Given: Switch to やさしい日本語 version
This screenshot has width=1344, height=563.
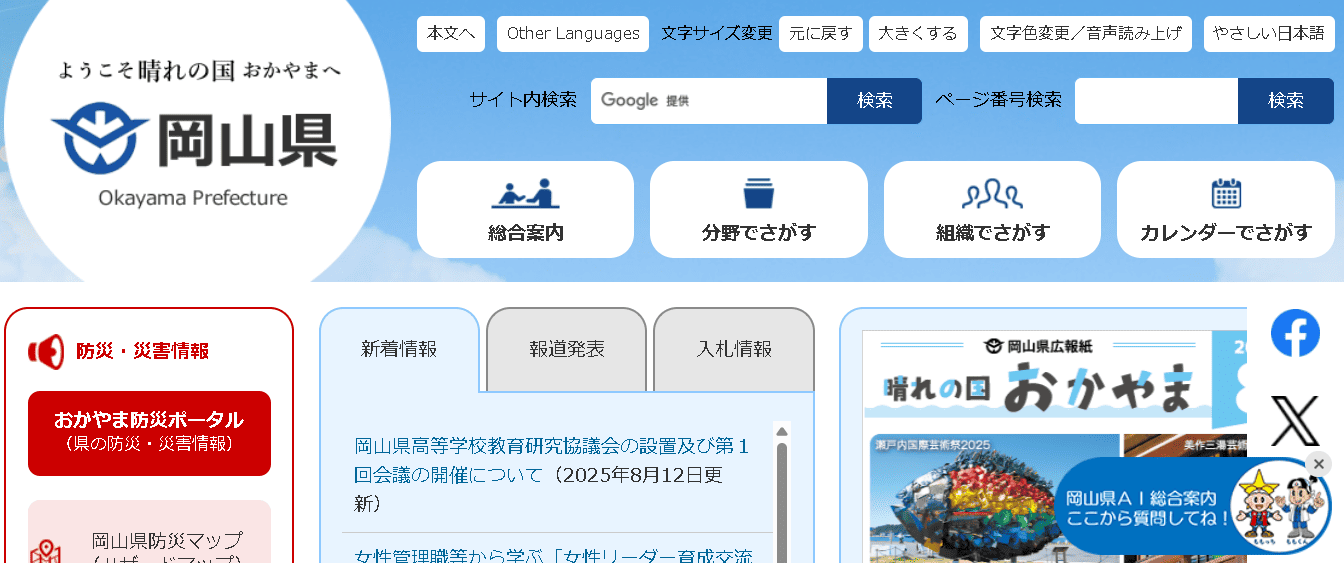Looking at the screenshot, I should click(x=1268, y=34).
